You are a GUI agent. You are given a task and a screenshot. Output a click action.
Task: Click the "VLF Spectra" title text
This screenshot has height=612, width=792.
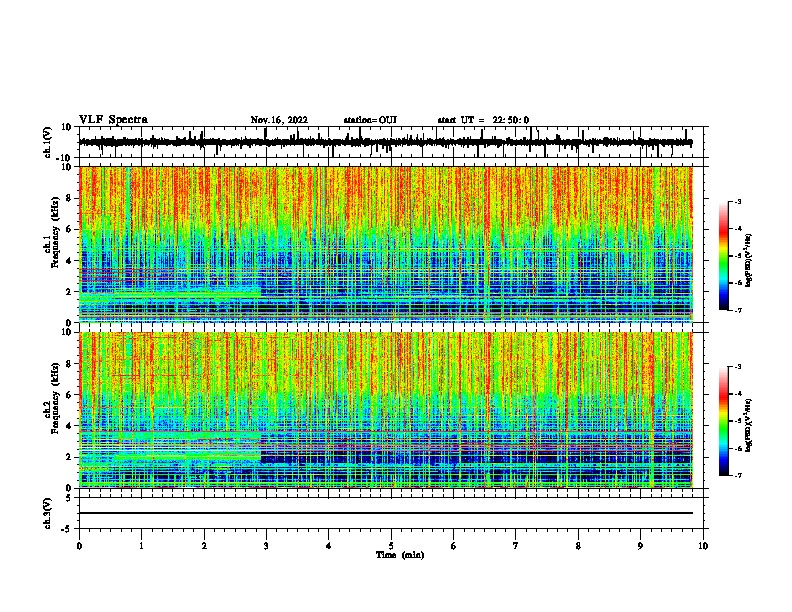113,120
